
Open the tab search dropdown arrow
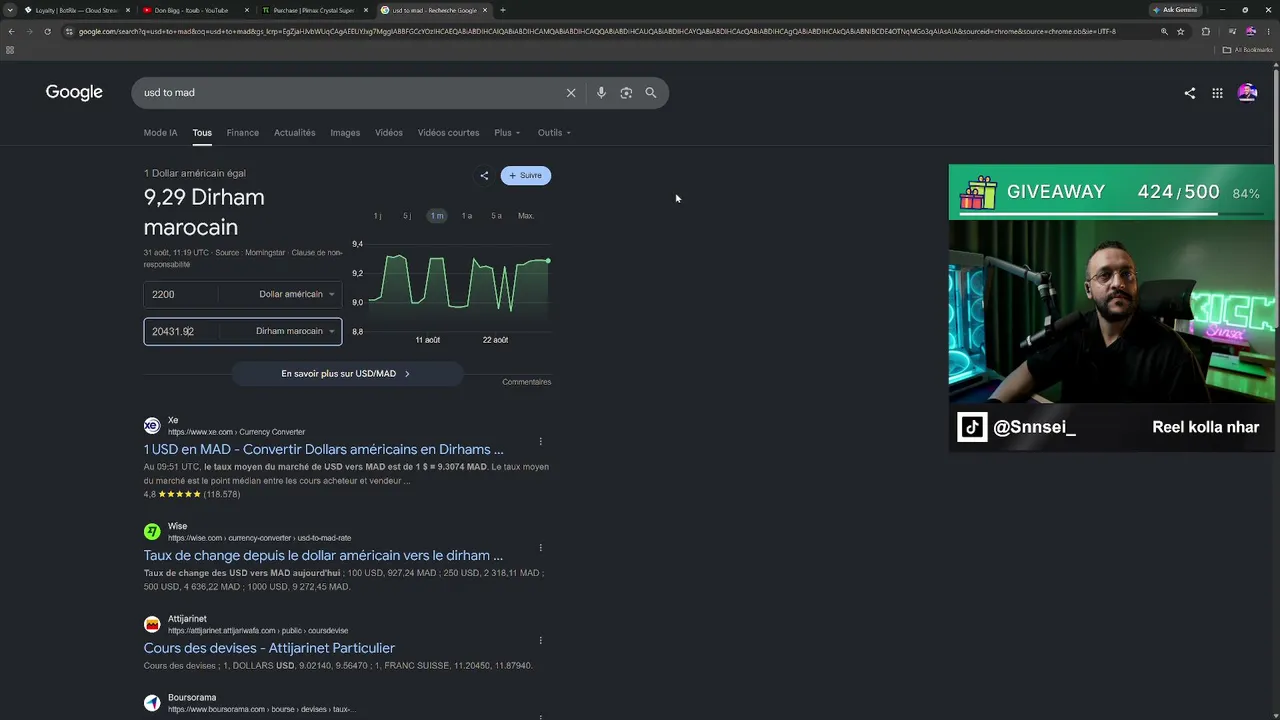pyautogui.click(x=11, y=10)
